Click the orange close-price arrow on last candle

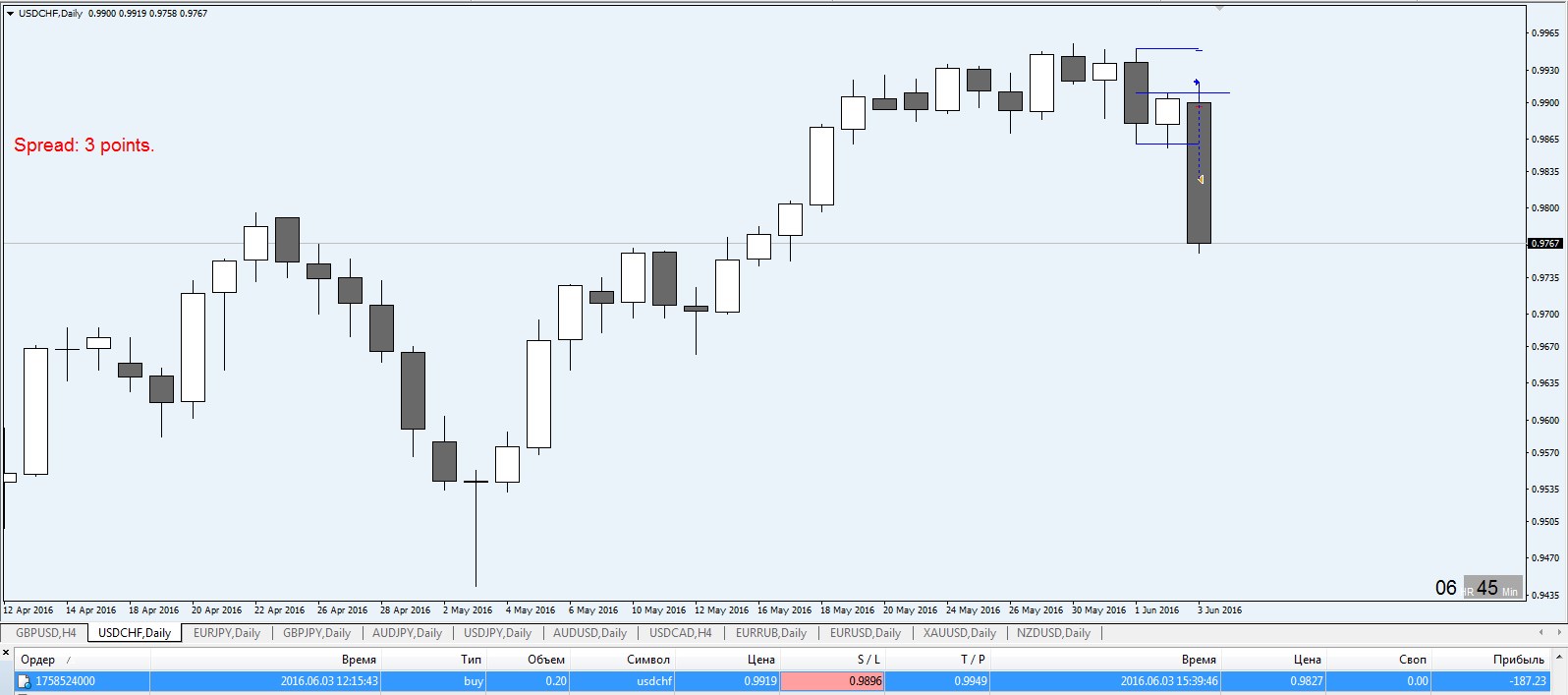(1201, 179)
